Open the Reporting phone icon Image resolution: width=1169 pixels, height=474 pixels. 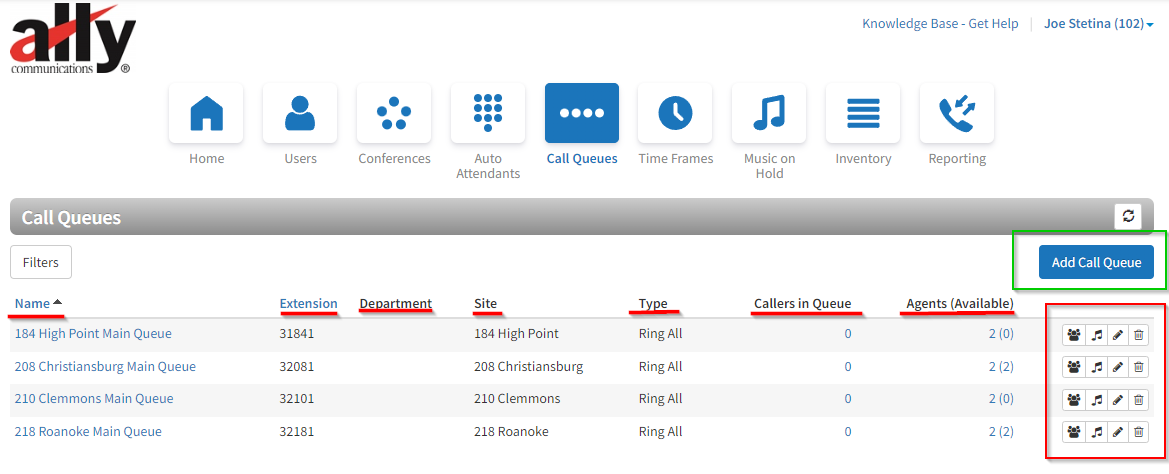[x=957, y=113]
